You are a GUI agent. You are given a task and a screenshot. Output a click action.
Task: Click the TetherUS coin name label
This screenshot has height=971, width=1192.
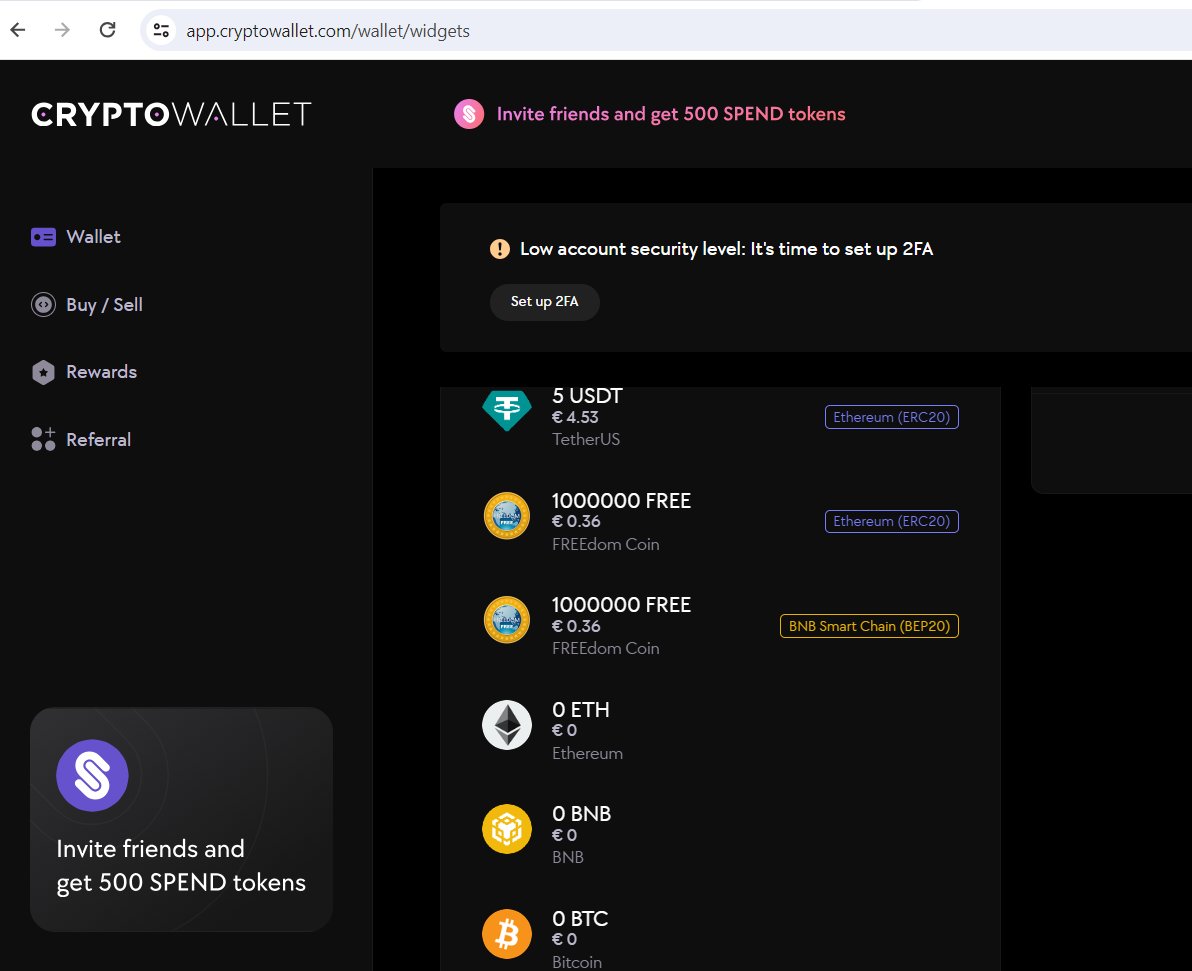click(x=586, y=439)
